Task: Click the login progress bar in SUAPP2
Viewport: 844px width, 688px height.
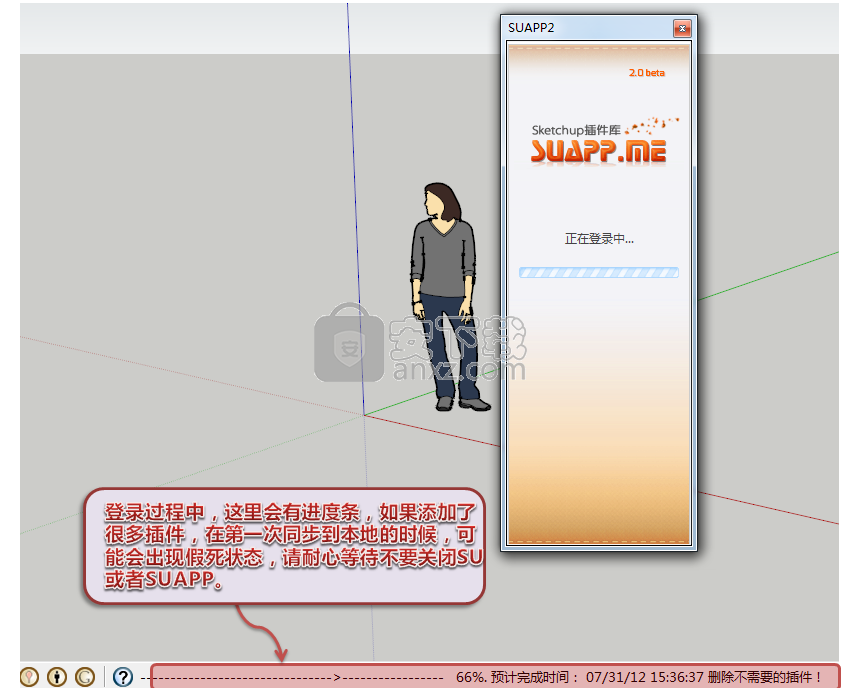Action: [x=599, y=272]
